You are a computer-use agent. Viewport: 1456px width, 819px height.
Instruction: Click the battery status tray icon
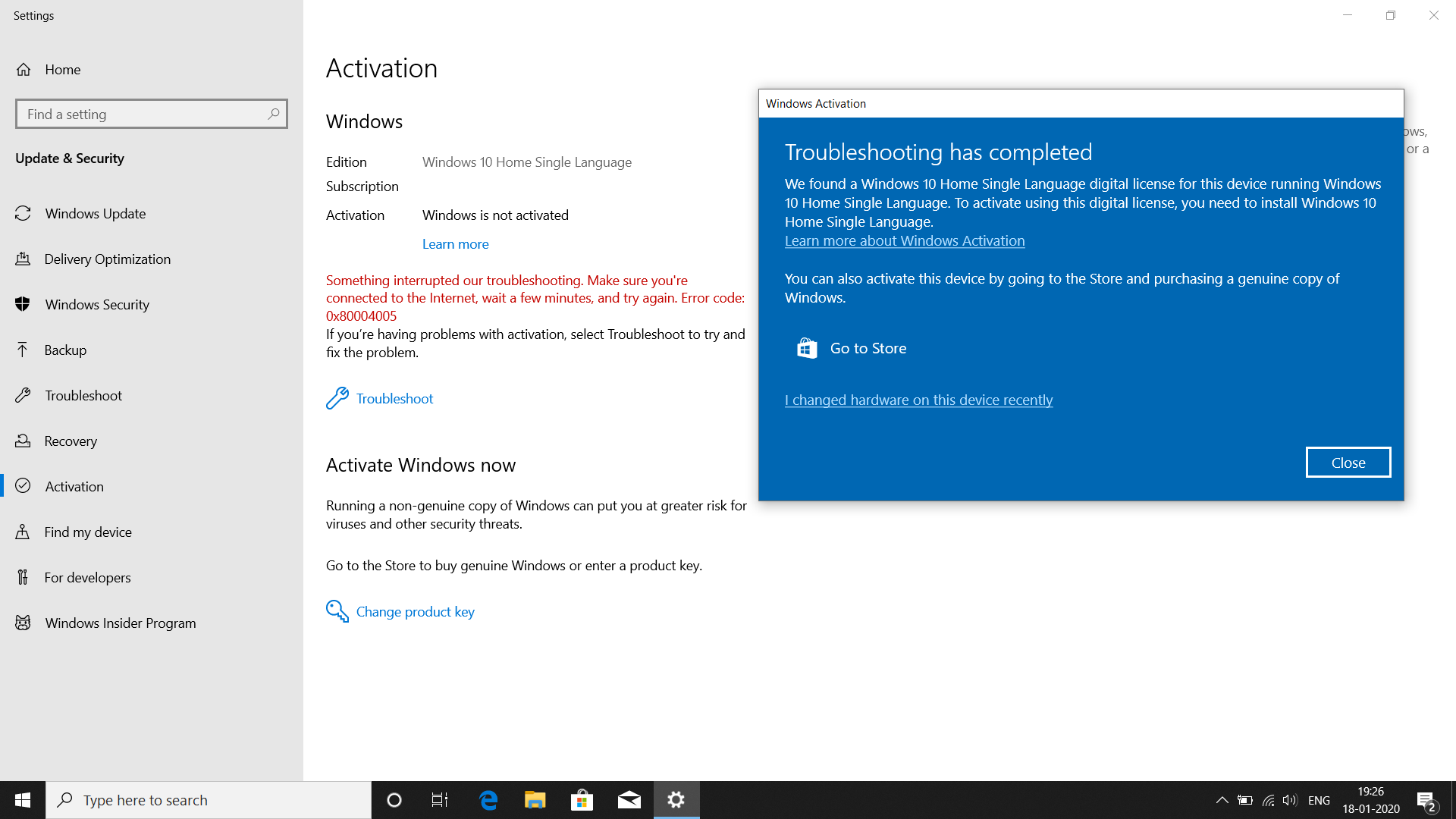(1245, 800)
